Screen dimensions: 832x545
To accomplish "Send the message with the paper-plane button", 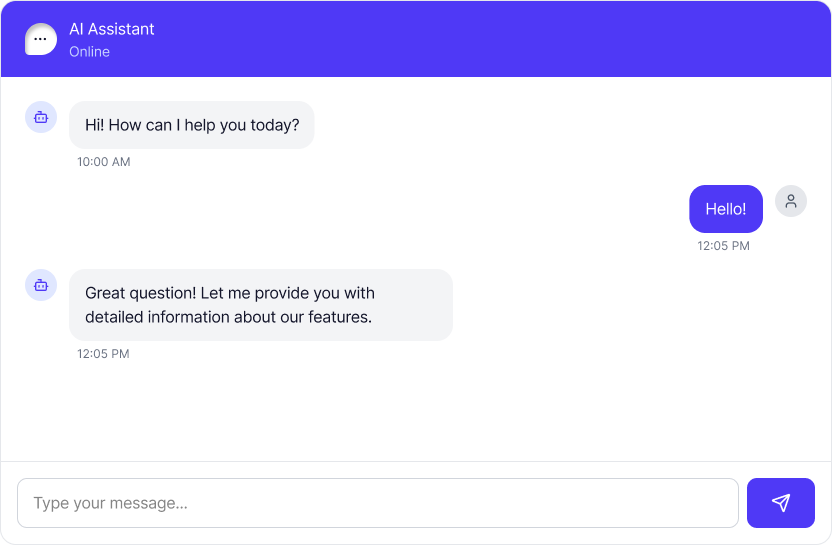I will tap(781, 503).
